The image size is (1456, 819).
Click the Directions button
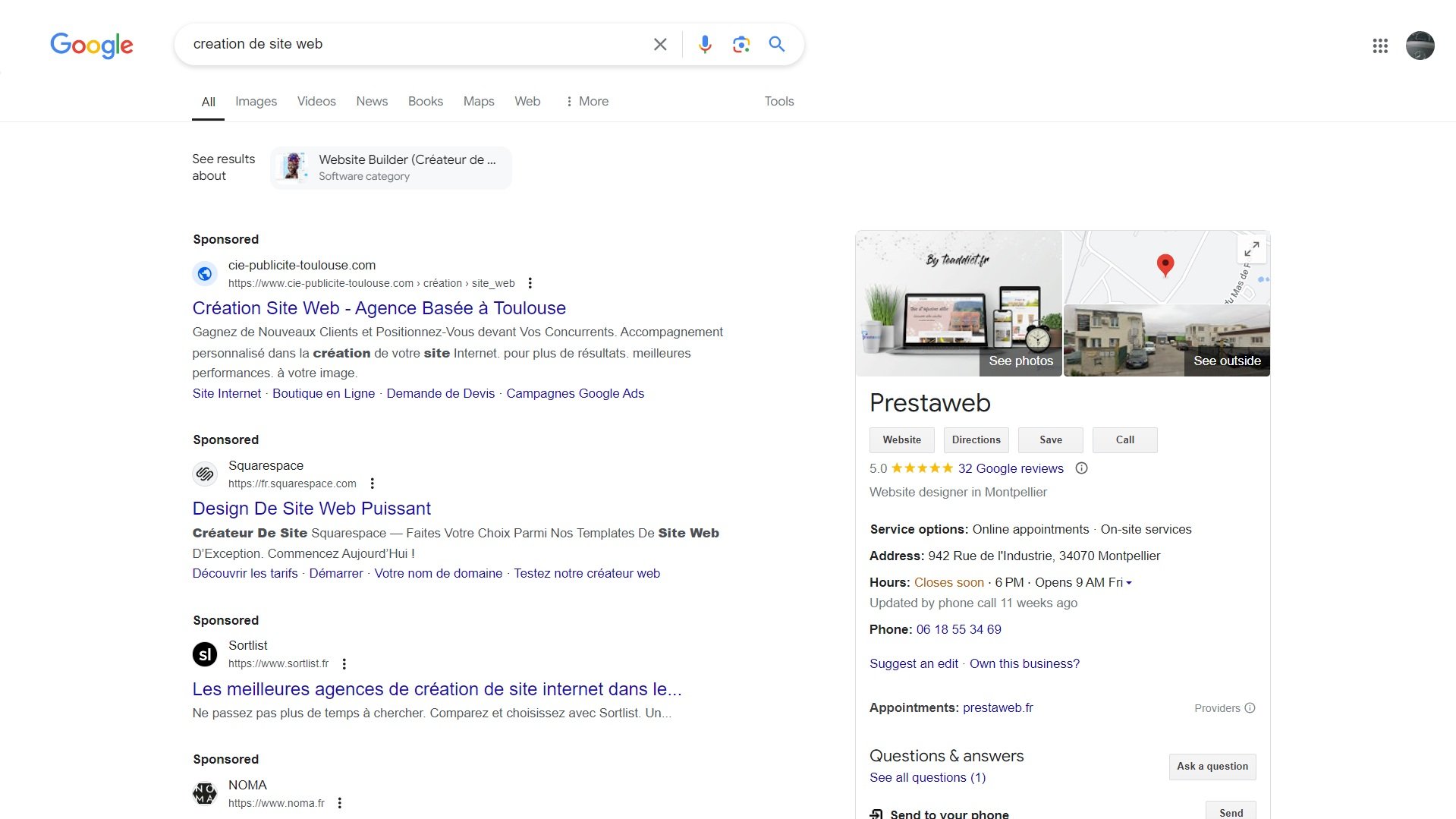[976, 440]
